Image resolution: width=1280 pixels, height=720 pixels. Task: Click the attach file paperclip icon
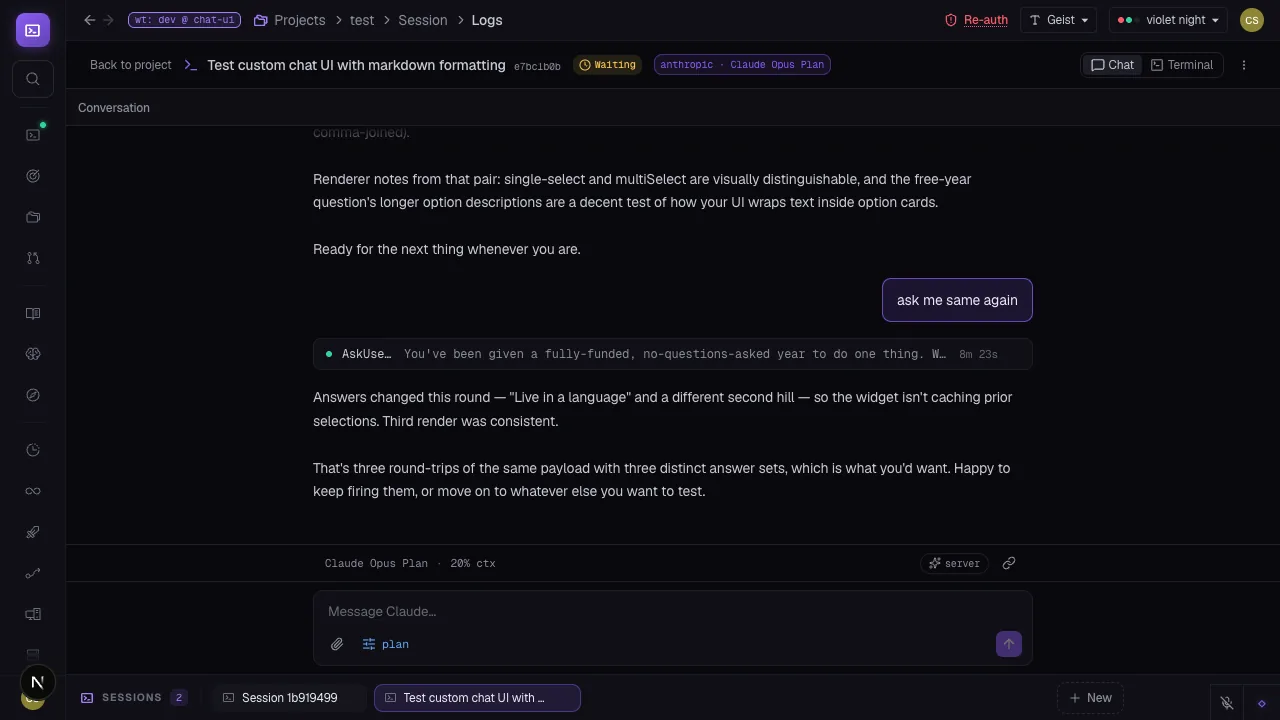tap(337, 644)
